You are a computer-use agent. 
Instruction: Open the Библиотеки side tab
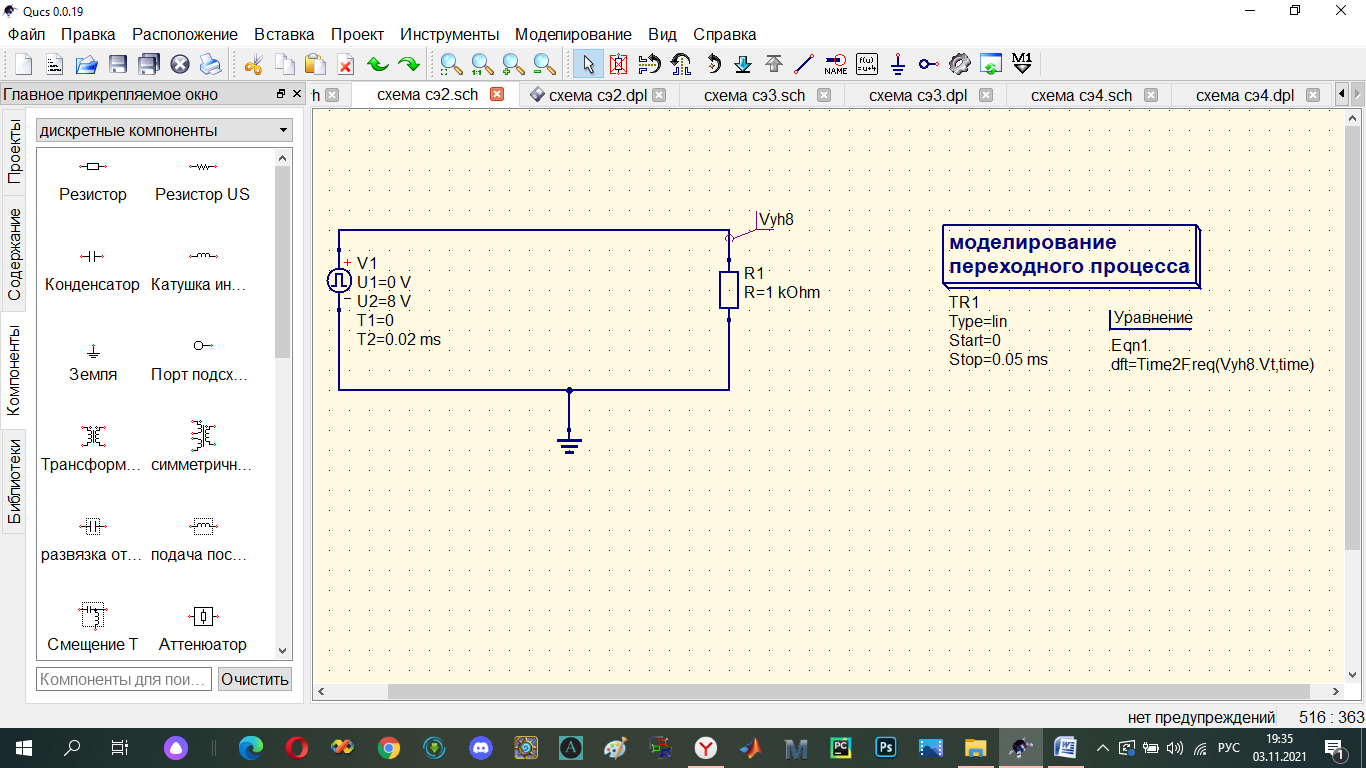point(14,481)
